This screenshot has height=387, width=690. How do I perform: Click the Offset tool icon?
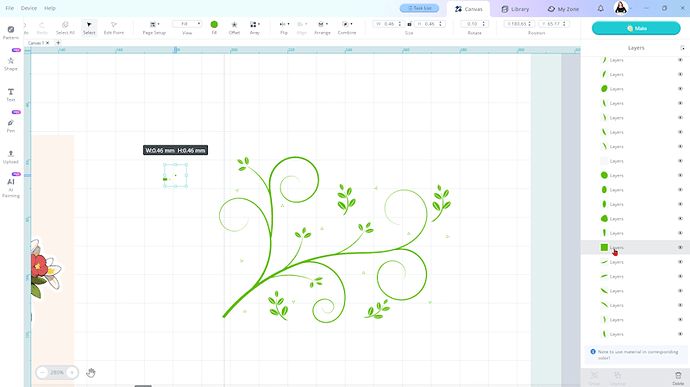234,28
